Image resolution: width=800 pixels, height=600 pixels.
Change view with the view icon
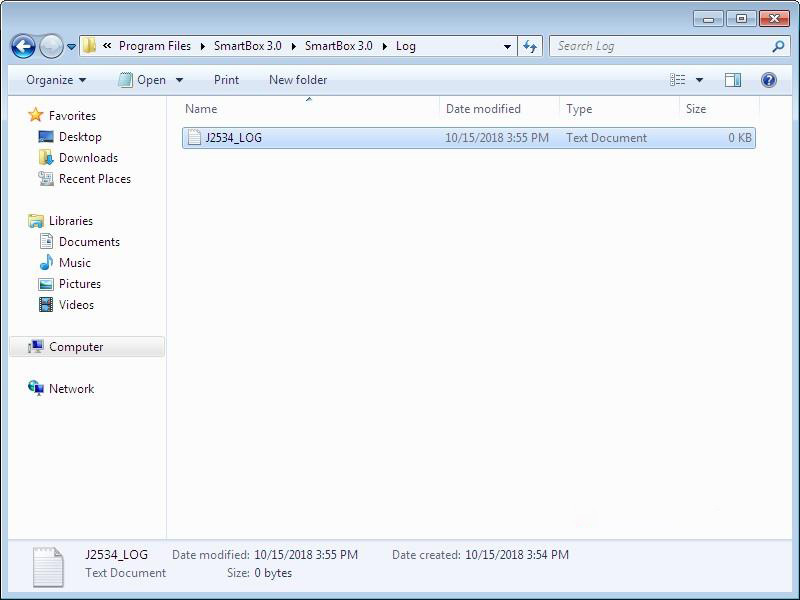tap(677, 80)
